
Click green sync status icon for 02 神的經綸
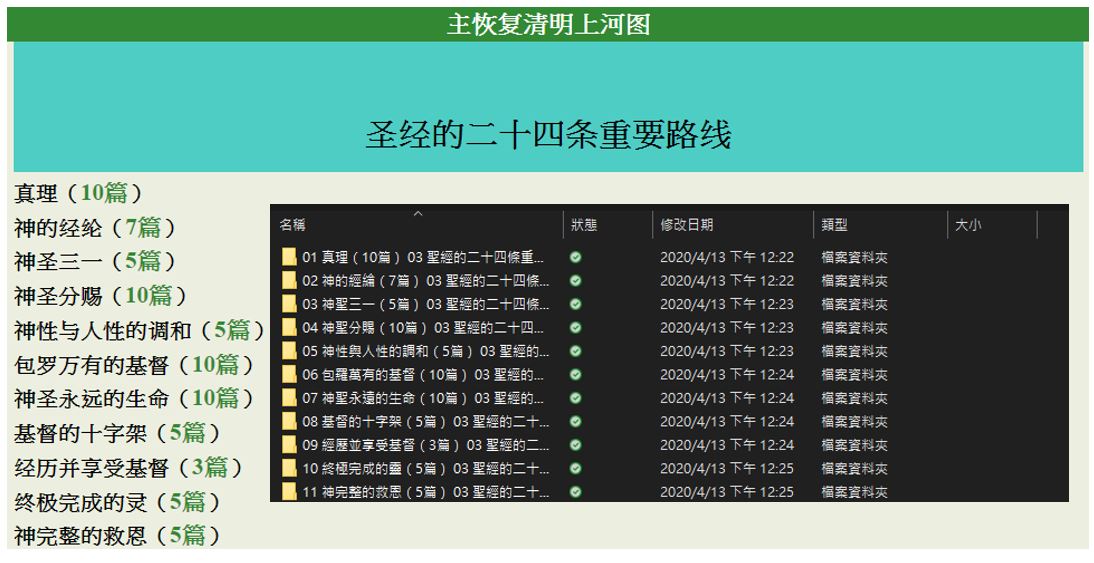[x=575, y=281]
